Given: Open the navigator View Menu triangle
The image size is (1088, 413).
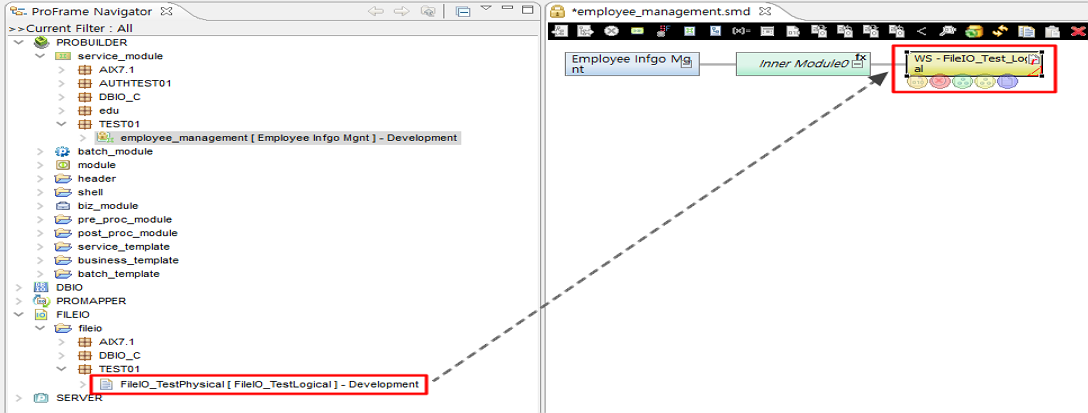Looking at the screenshot, I should click(x=486, y=8).
